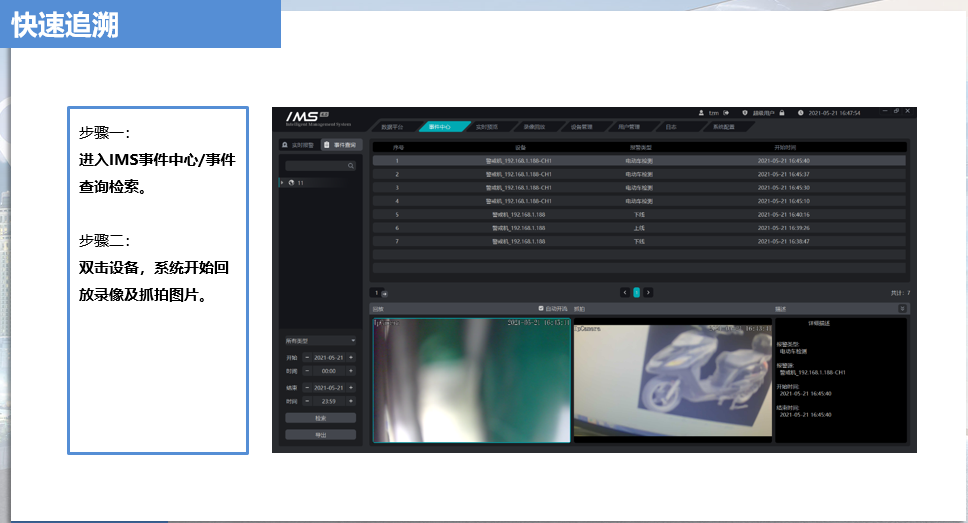This screenshot has height=523, width=968.
Task: Collapse the description panel using its arrow icon
Action: click(902, 309)
